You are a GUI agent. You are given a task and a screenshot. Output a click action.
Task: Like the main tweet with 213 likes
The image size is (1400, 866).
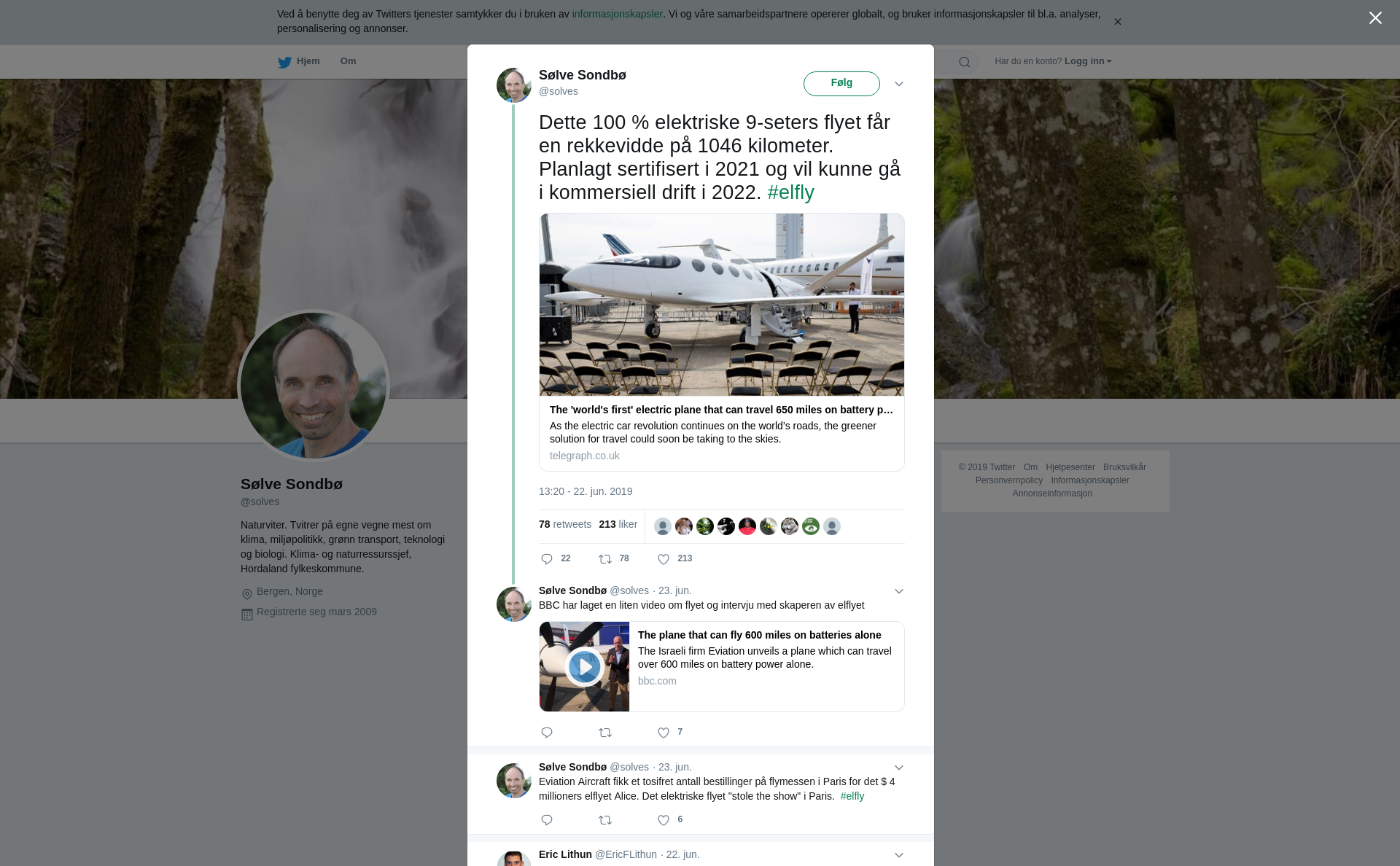click(664, 559)
